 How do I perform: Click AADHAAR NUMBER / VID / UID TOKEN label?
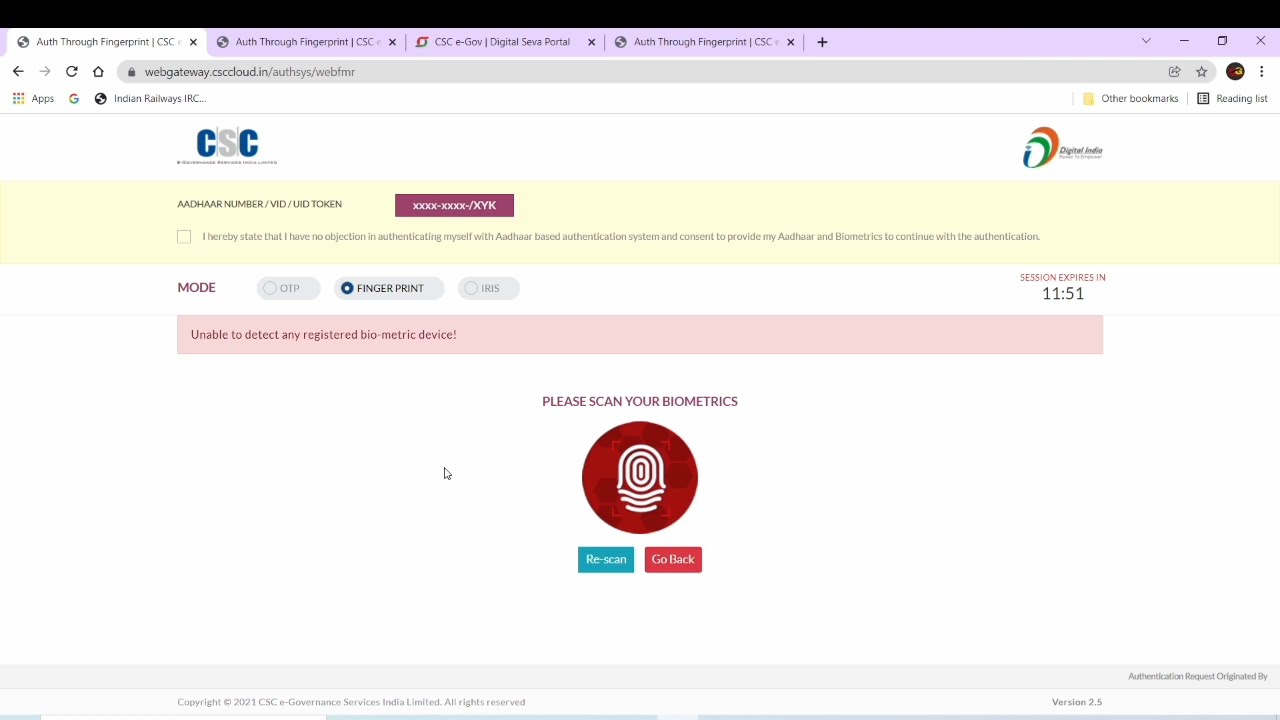pyautogui.click(x=260, y=204)
